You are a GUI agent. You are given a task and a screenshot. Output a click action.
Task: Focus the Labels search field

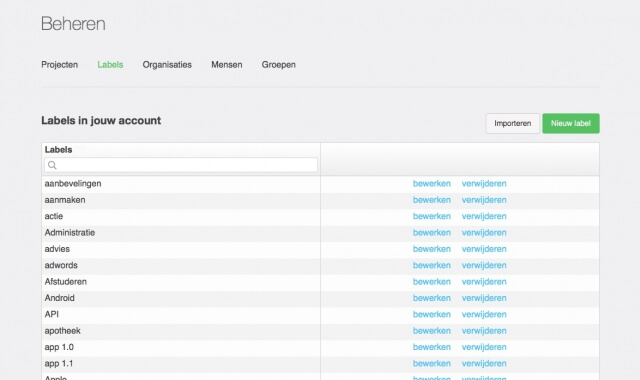[181, 165]
